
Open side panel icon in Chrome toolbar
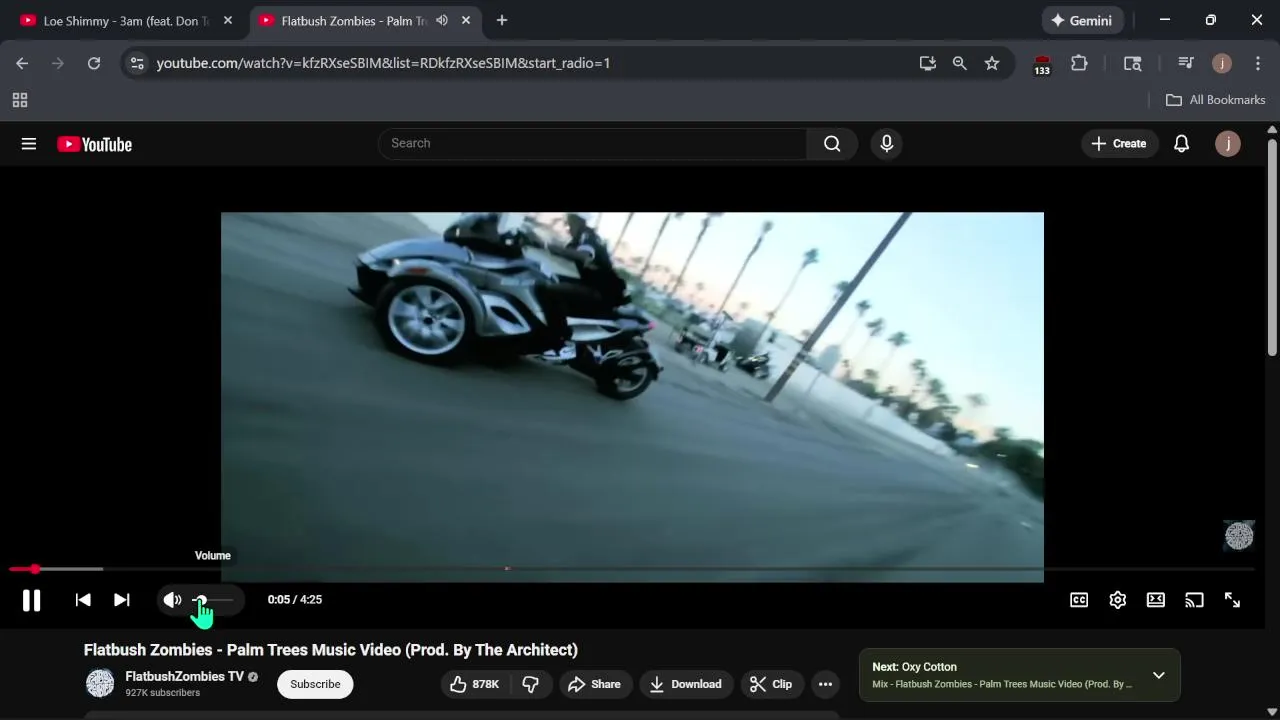tap(1133, 63)
